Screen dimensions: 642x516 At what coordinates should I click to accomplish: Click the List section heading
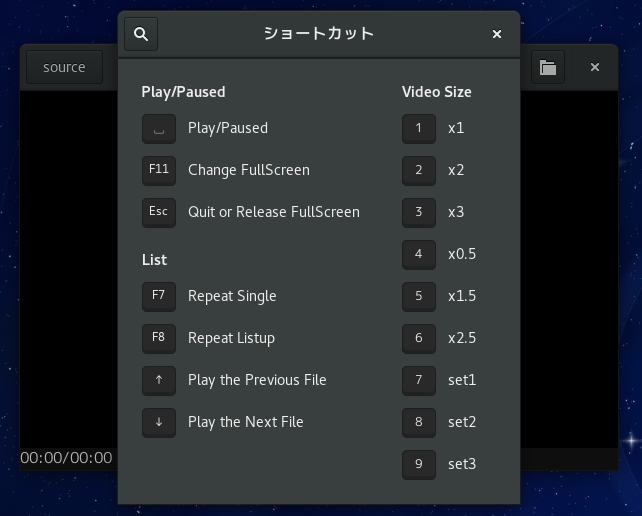(x=154, y=260)
